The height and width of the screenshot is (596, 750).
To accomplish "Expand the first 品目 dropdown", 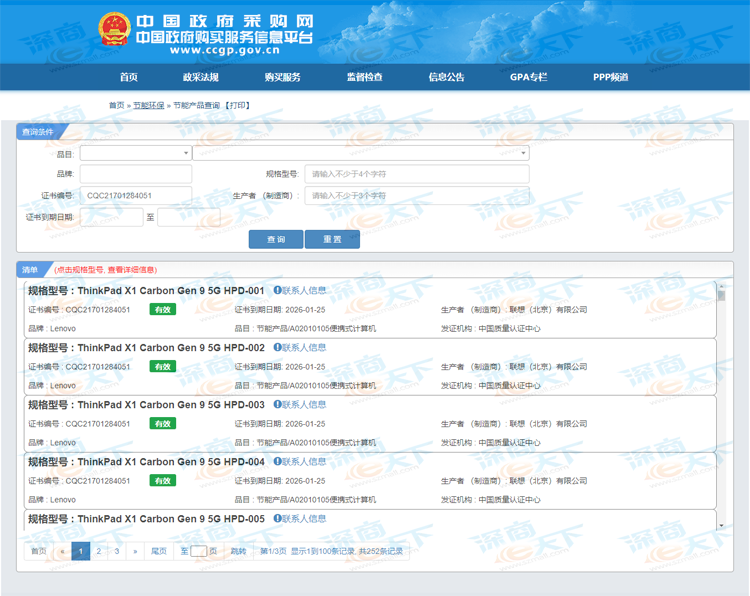I will 136,153.
